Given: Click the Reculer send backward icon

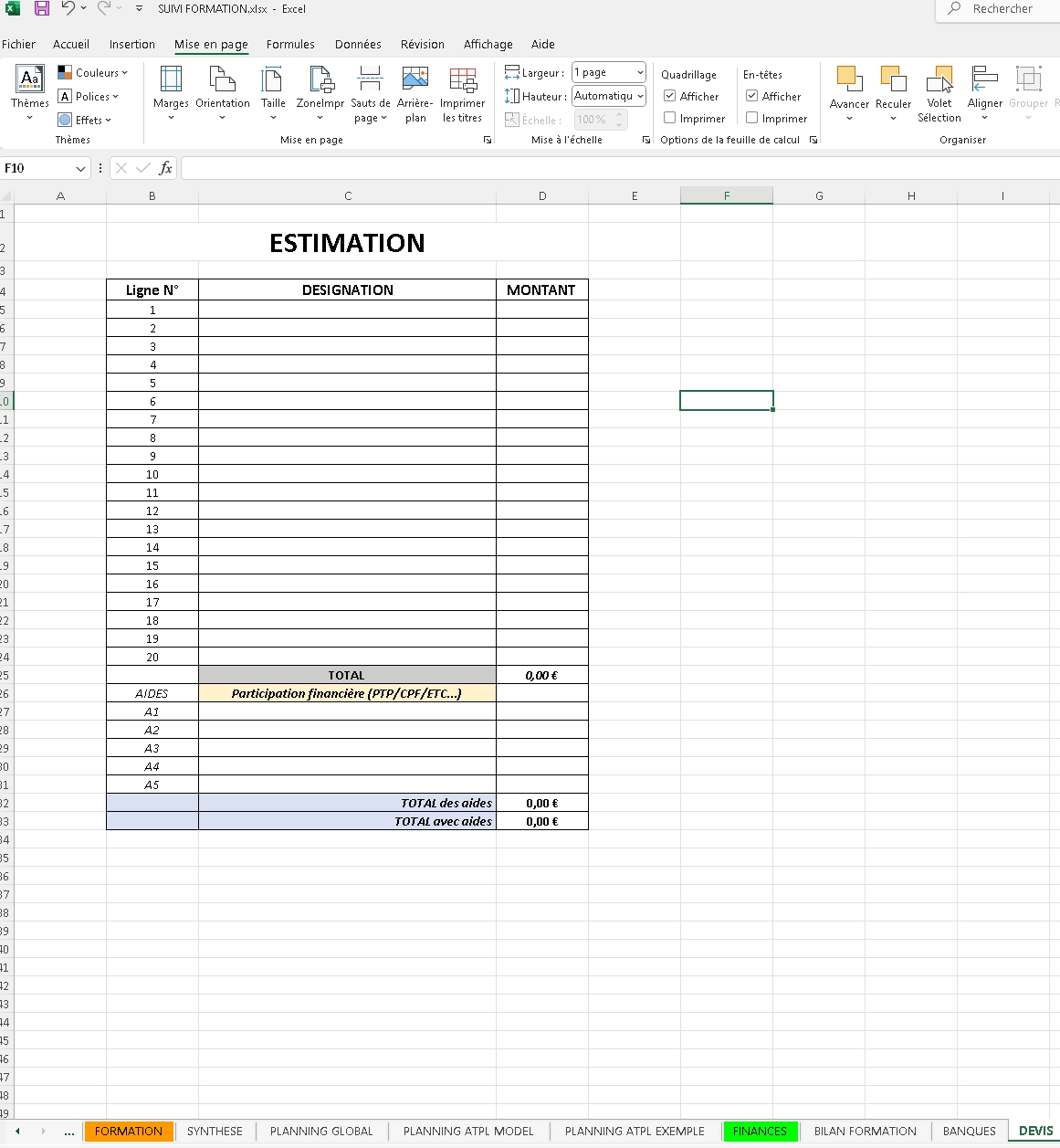Looking at the screenshot, I should [x=893, y=79].
